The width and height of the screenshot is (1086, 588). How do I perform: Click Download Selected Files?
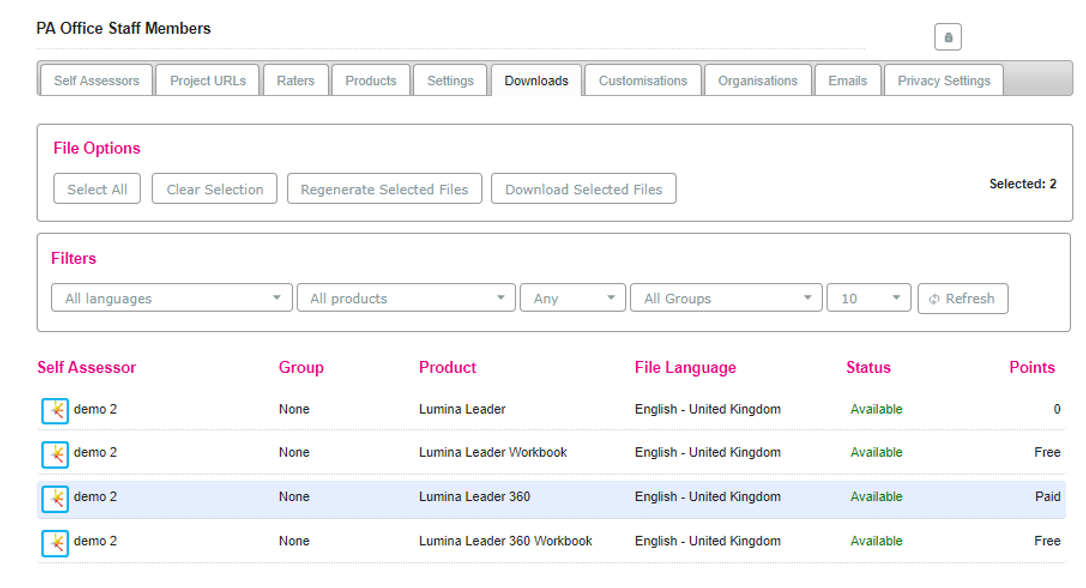584,188
